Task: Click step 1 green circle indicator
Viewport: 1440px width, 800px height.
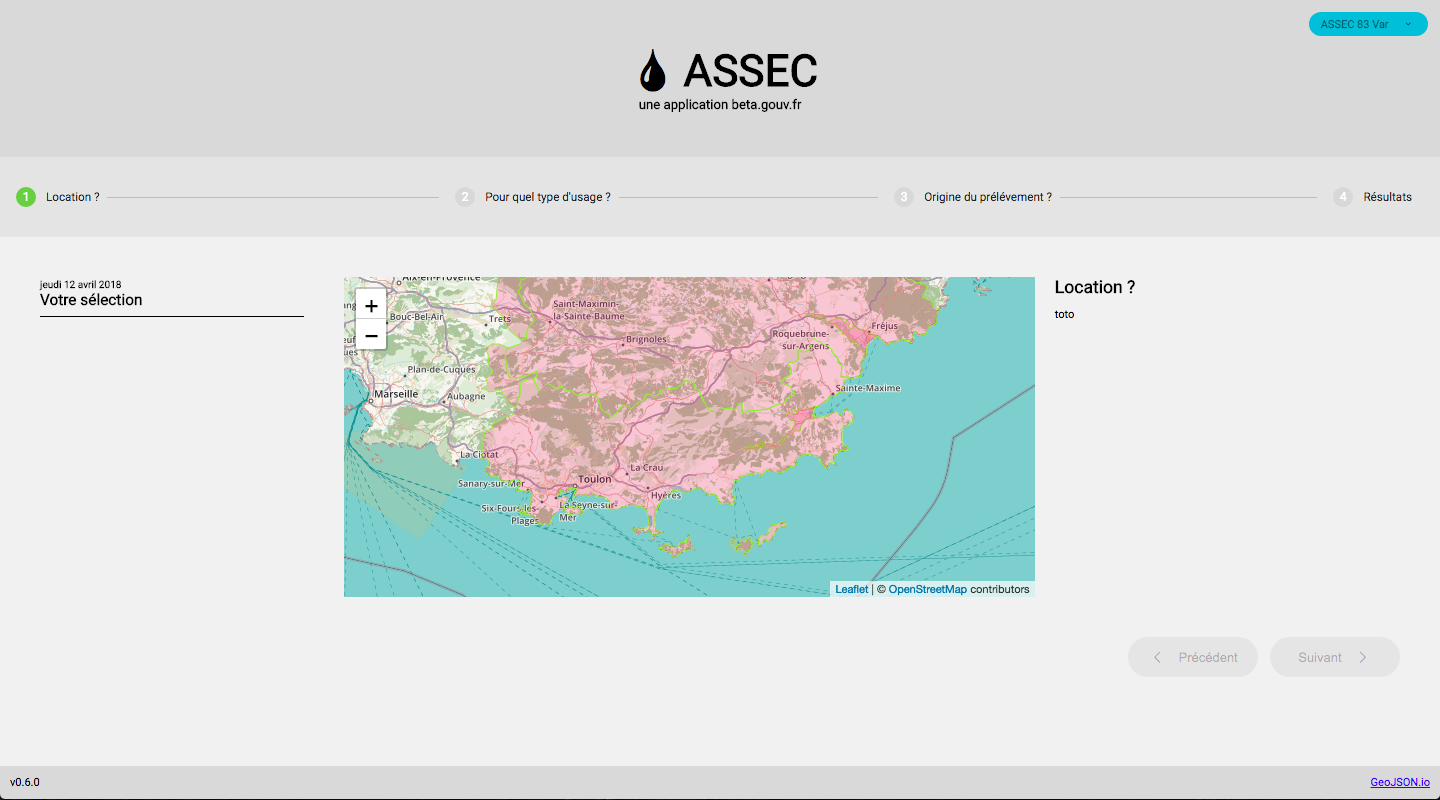Action: coord(26,197)
